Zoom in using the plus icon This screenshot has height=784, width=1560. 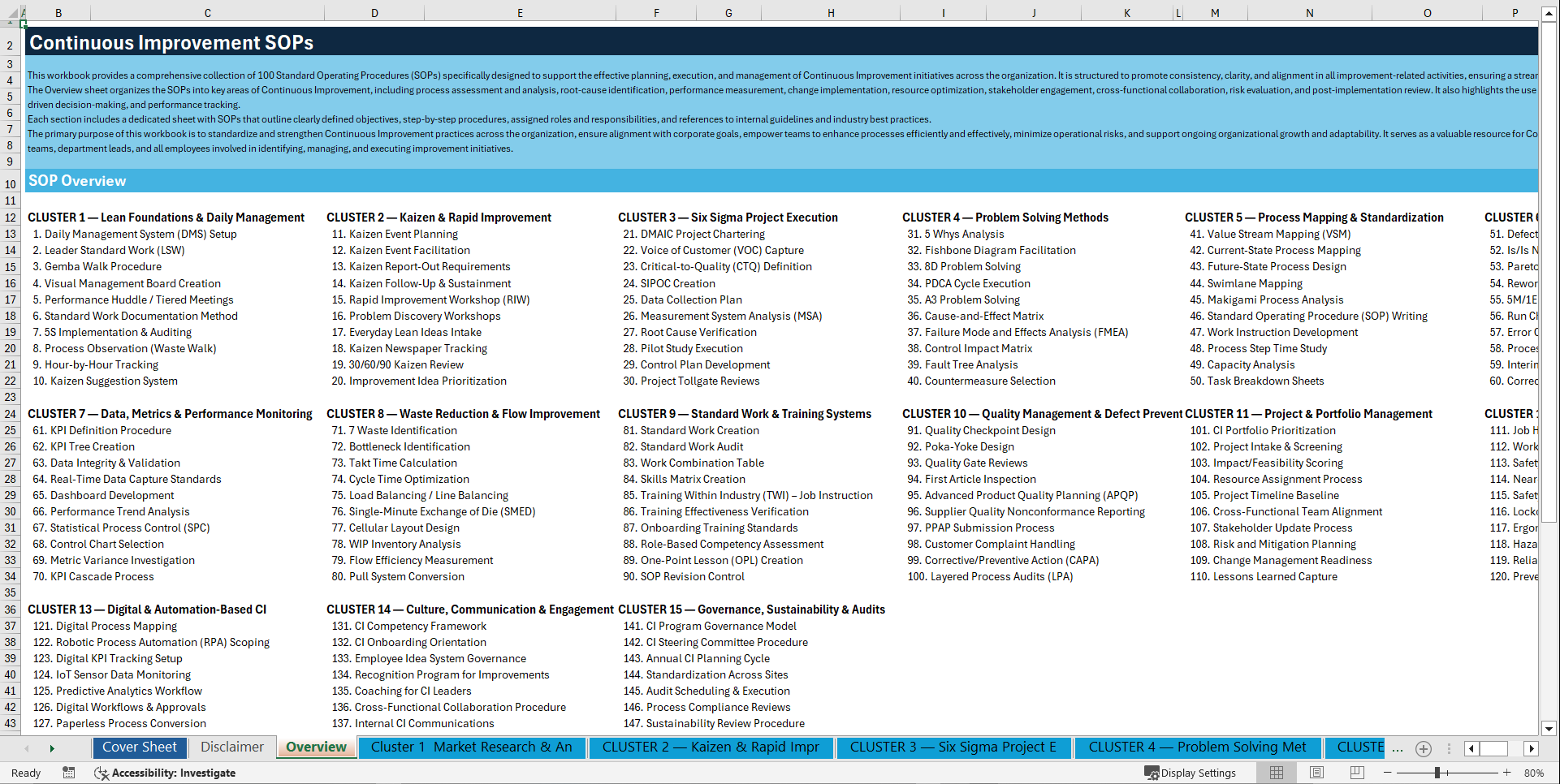click(1507, 773)
